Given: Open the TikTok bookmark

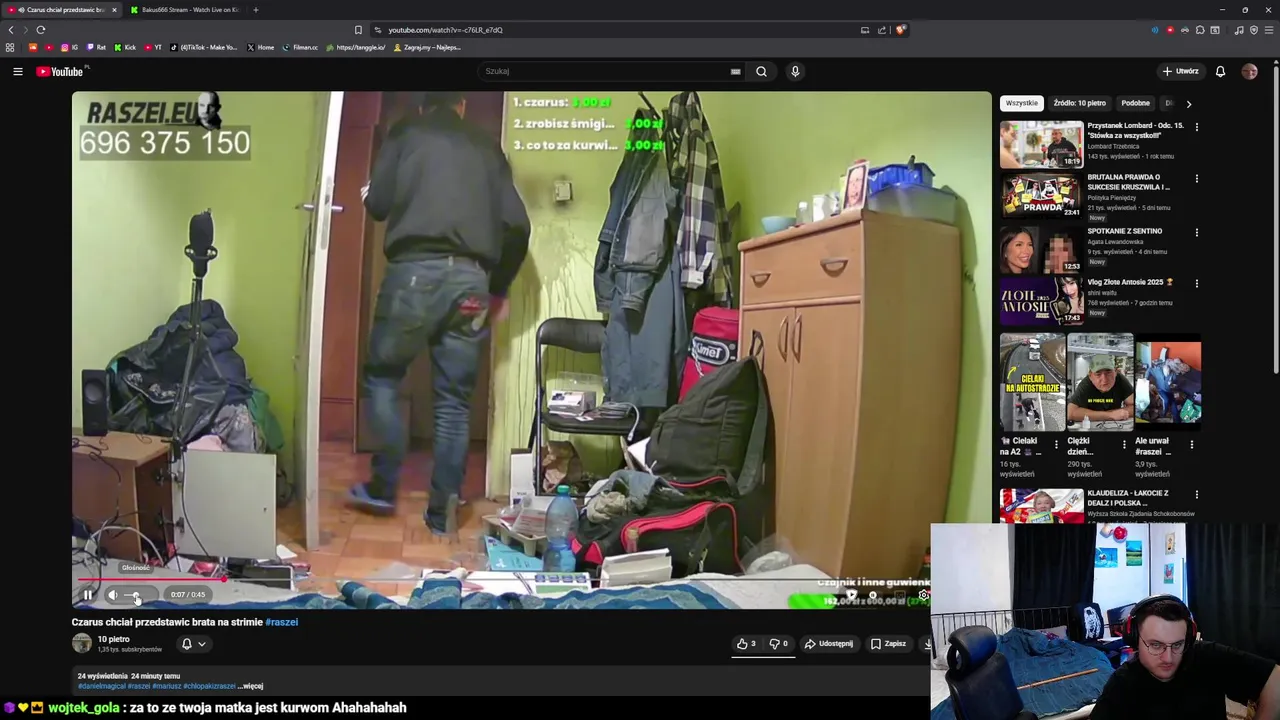Looking at the screenshot, I should [204, 47].
